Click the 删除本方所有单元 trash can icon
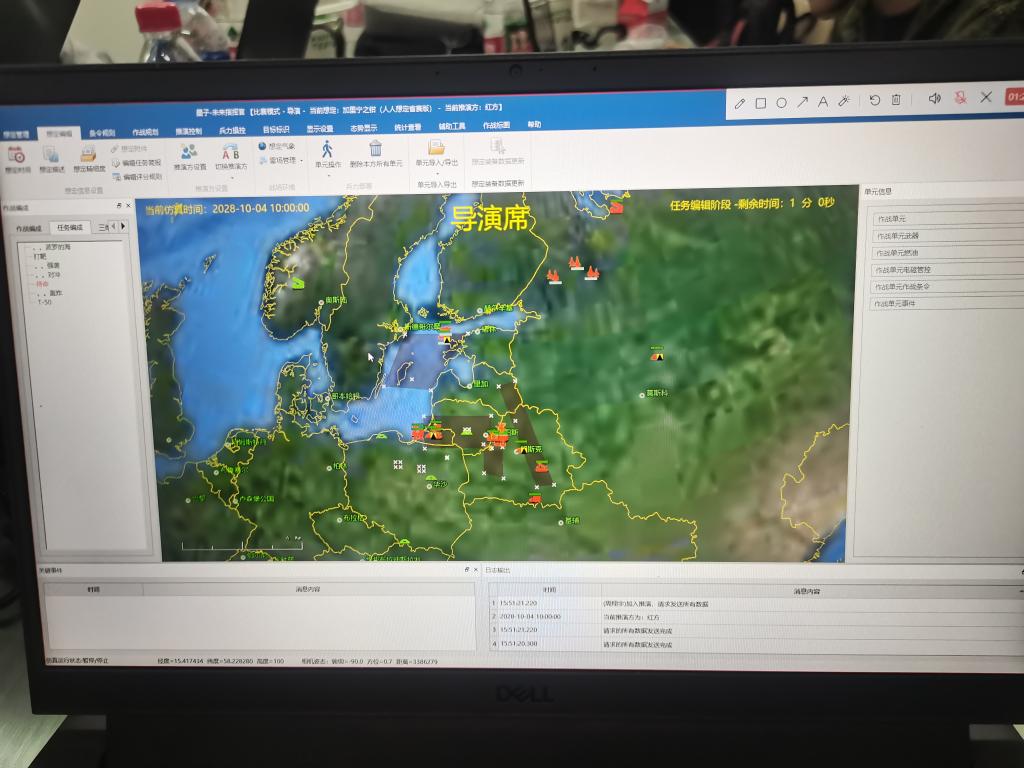This screenshot has height=768, width=1024. click(376, 150)
